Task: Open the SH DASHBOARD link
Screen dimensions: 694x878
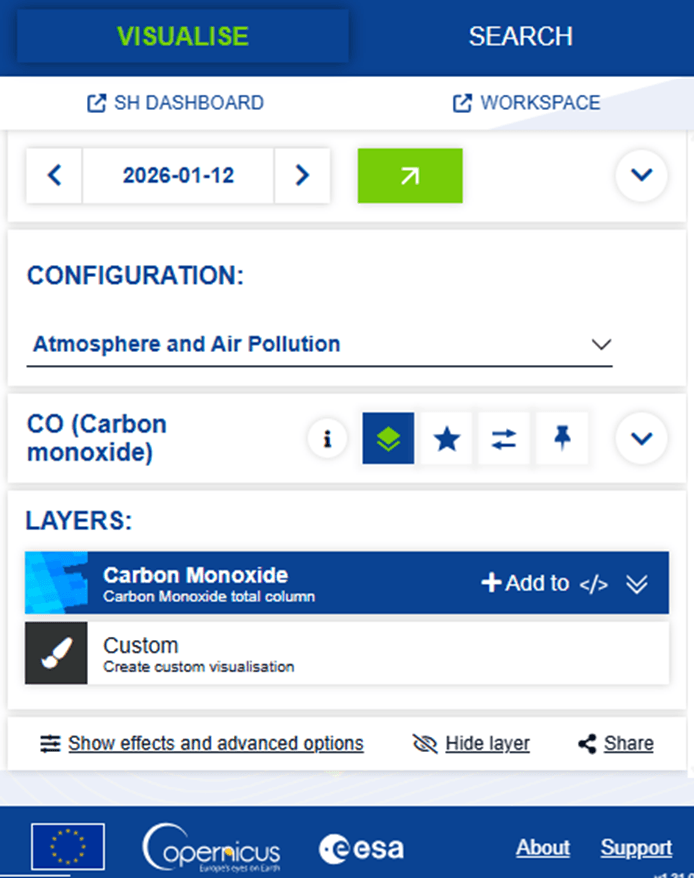Action: point(175,103)
